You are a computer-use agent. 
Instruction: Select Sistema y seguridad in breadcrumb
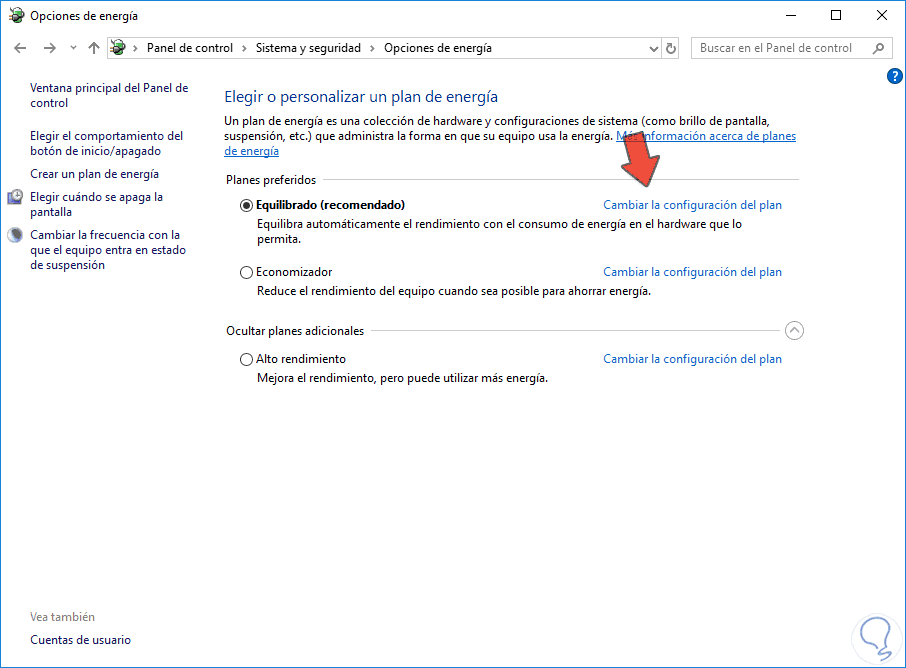[x=308, y=48]
